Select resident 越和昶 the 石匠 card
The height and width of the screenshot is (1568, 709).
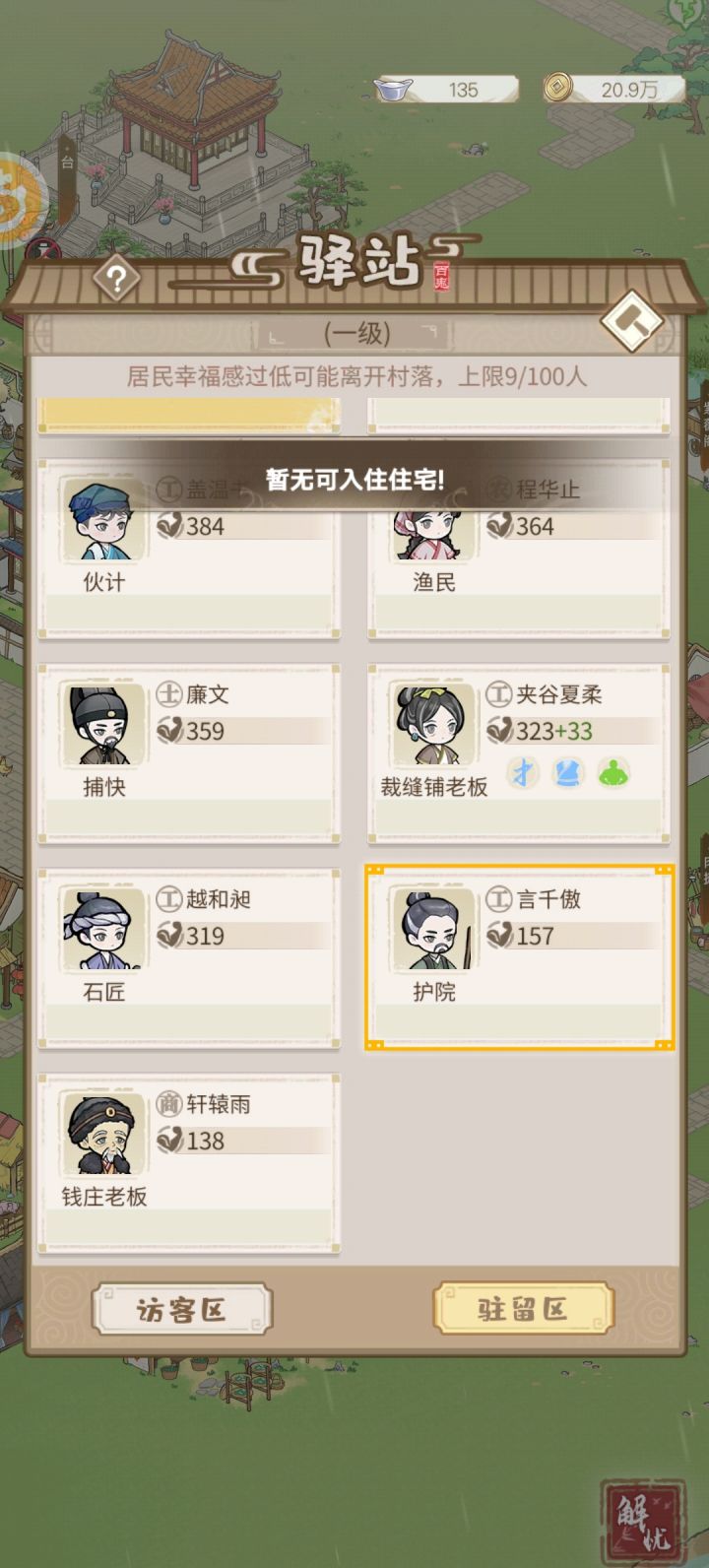click(x=189, y=958)
